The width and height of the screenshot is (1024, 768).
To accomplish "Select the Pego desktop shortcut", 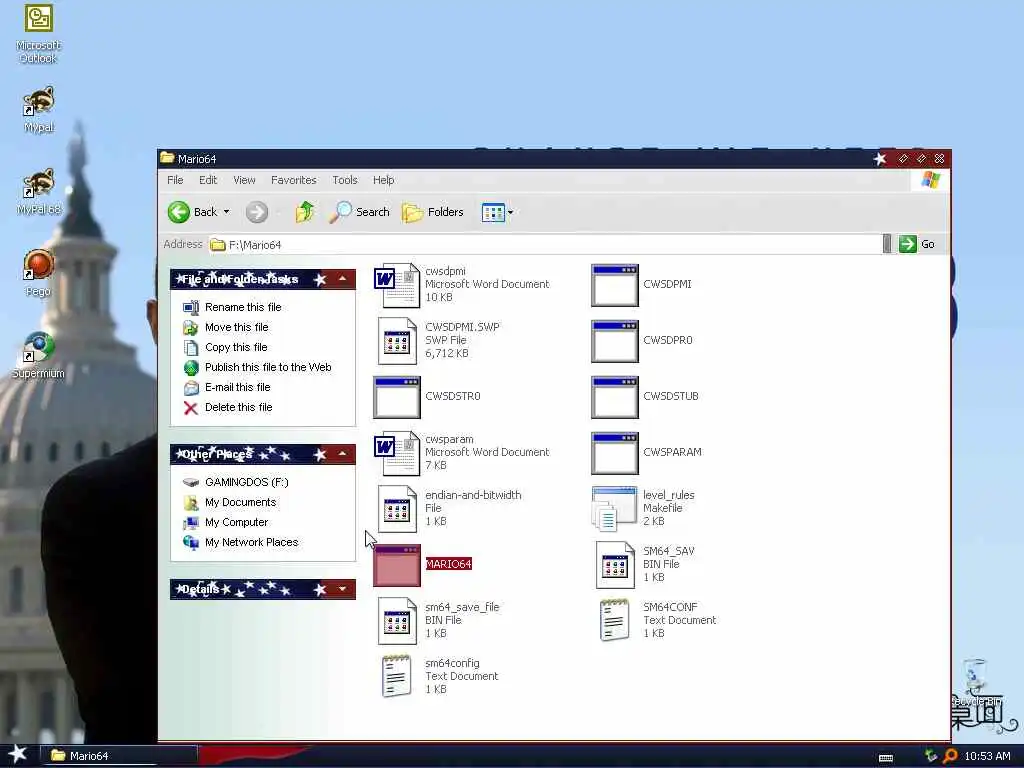I will tap(38, 273).
